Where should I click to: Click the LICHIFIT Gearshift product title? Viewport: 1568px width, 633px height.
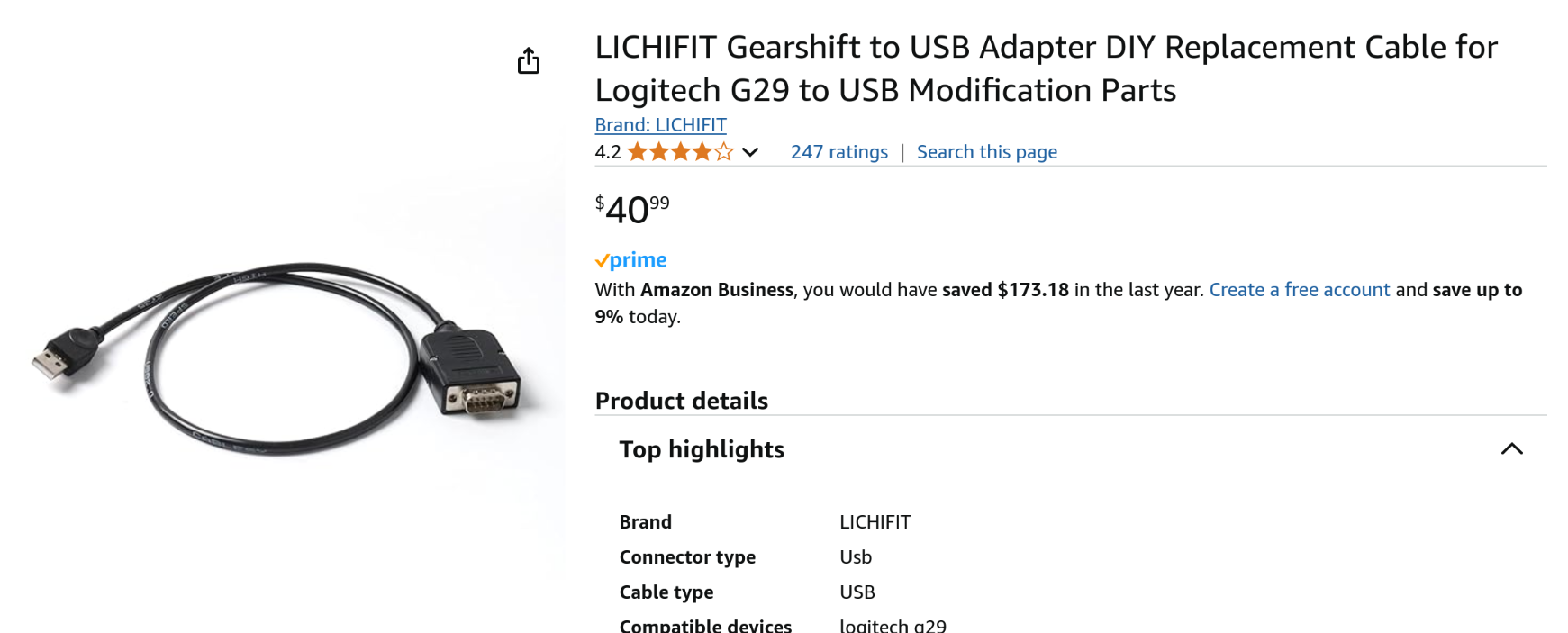[x=1045, y=68]
